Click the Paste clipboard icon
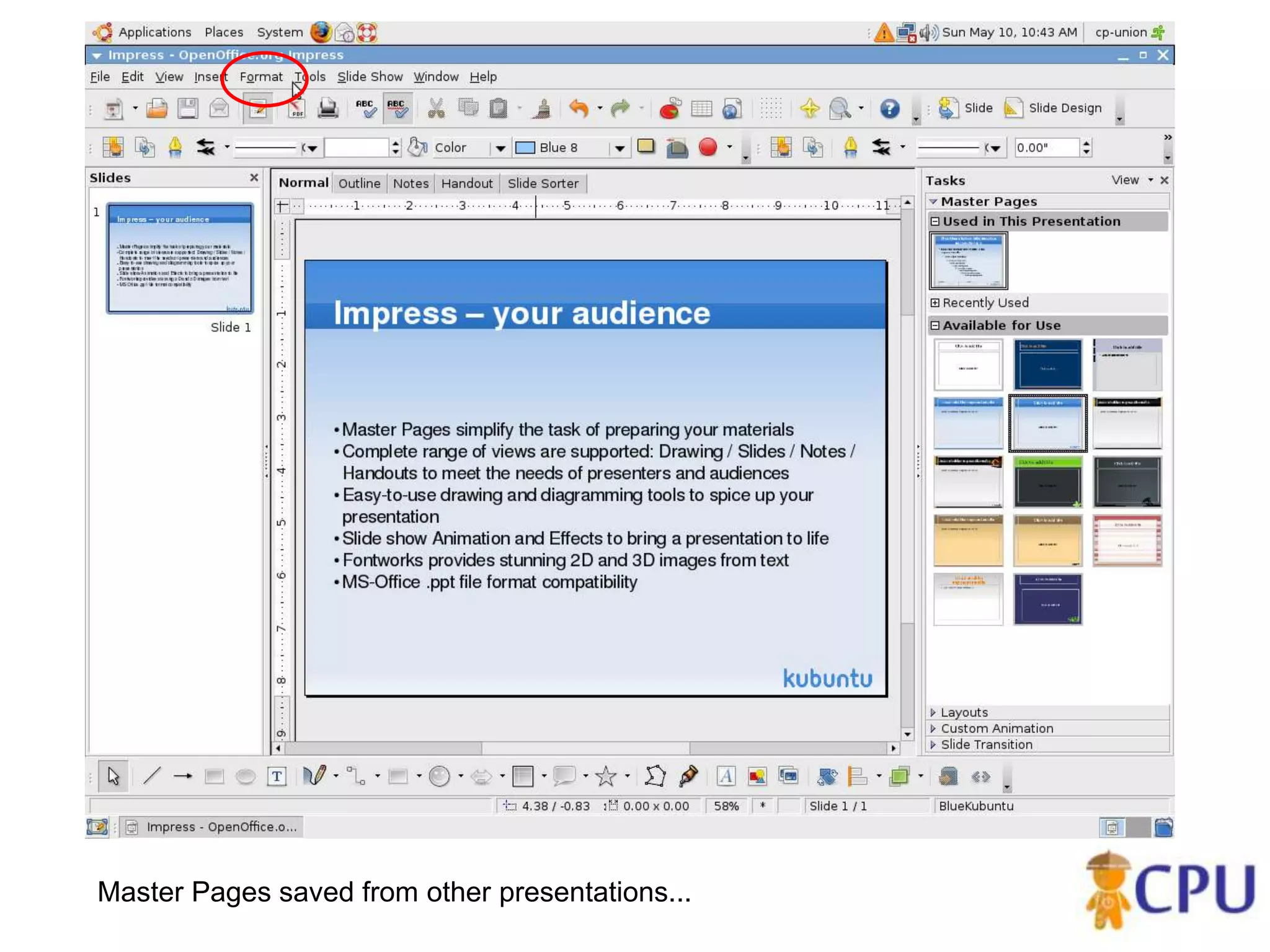This screenshot has height=952, width=1270. point(499,109)
